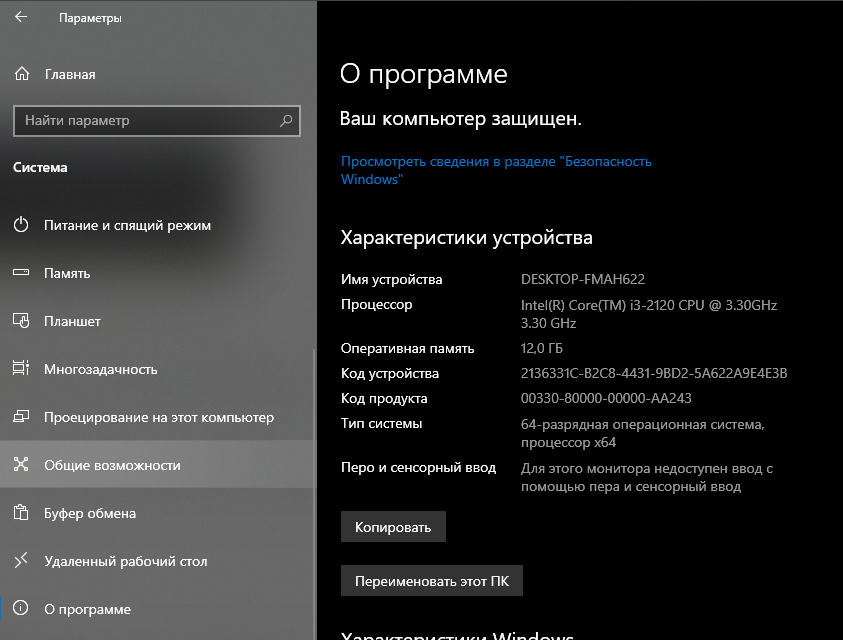Click the power icon for Питание и спящий режим

point(22,225)
